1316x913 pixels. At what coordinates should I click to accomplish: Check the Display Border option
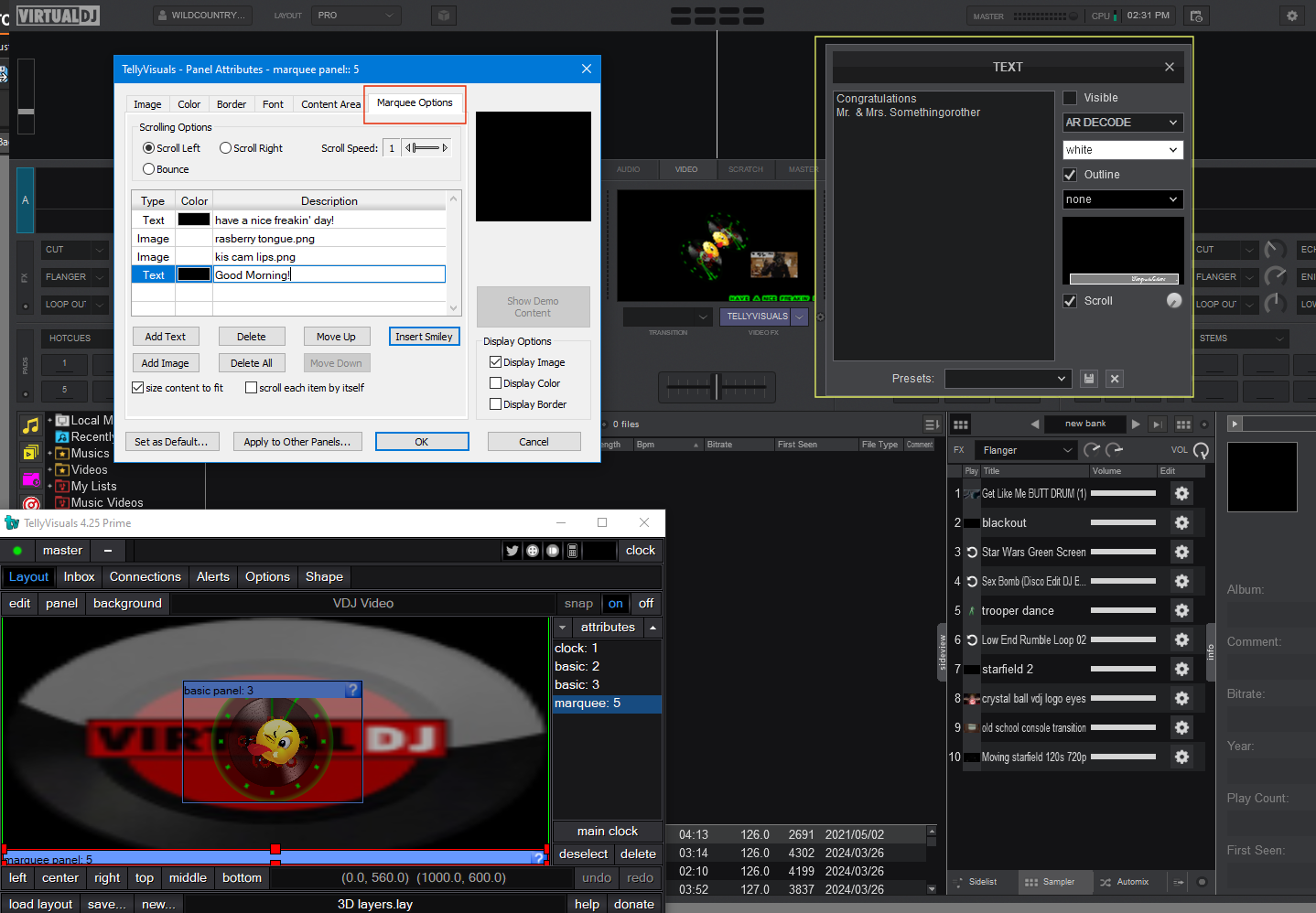(x=495, y=404)
